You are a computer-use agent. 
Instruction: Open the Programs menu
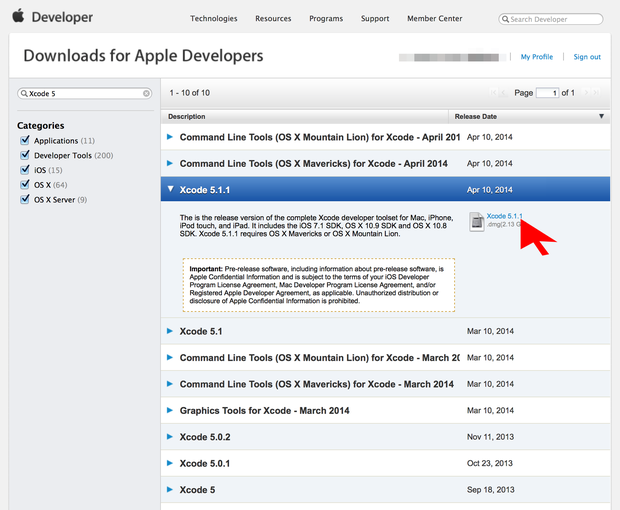tap(326, 19)
